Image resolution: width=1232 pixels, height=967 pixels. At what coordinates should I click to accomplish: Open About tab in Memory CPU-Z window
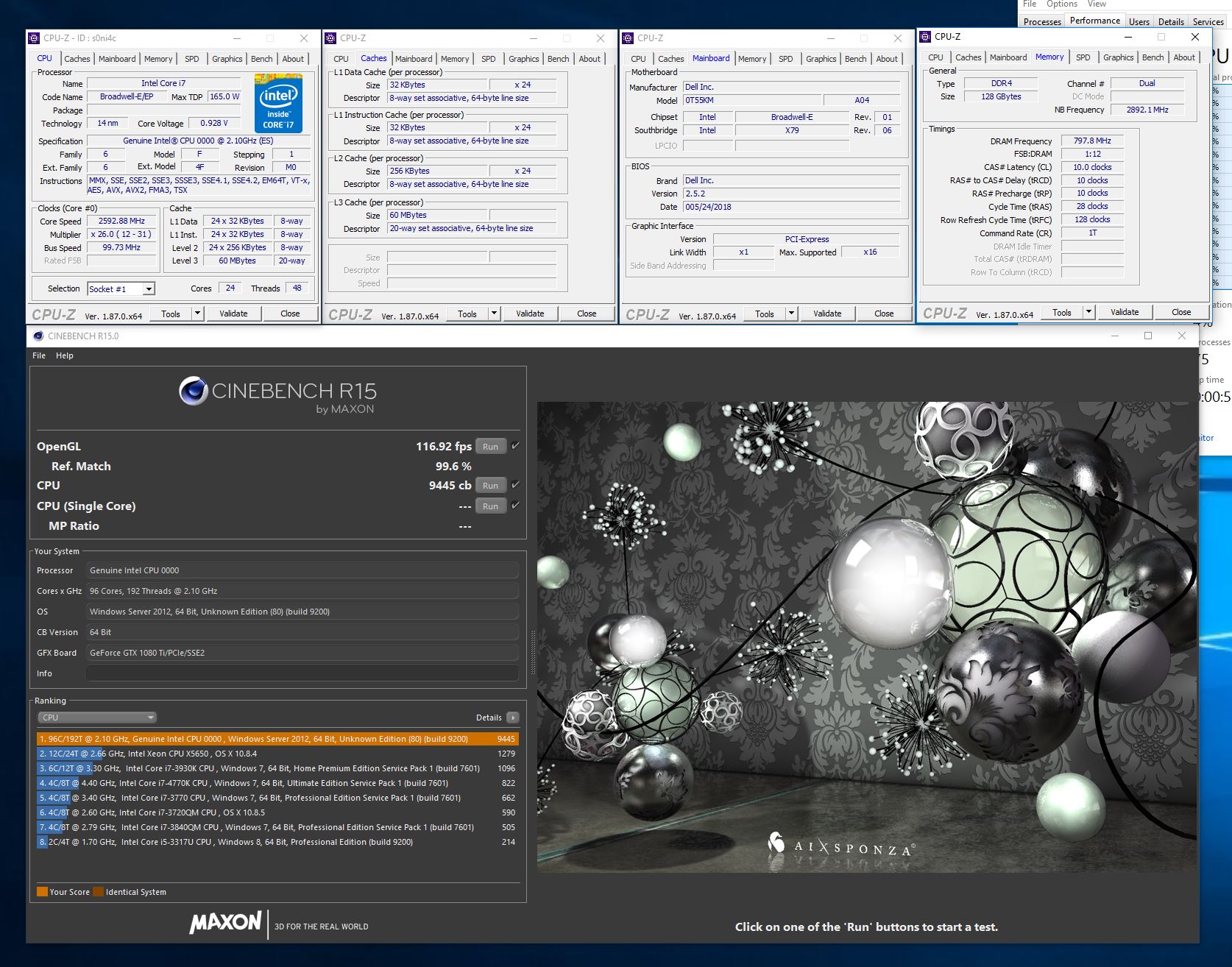click(1184, 57)
